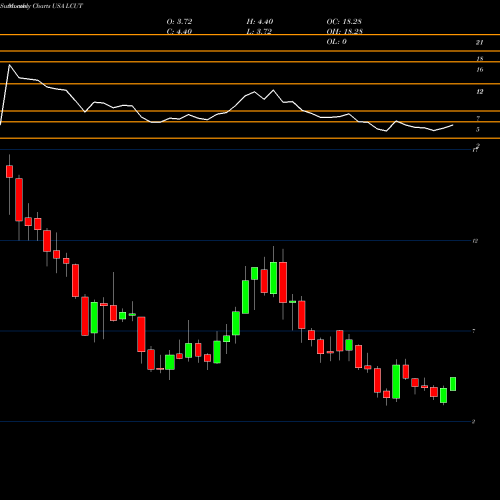The image size is (500, 500).
Task: Click the 21 label on indicator axis
Action: (x=479, y=43)
